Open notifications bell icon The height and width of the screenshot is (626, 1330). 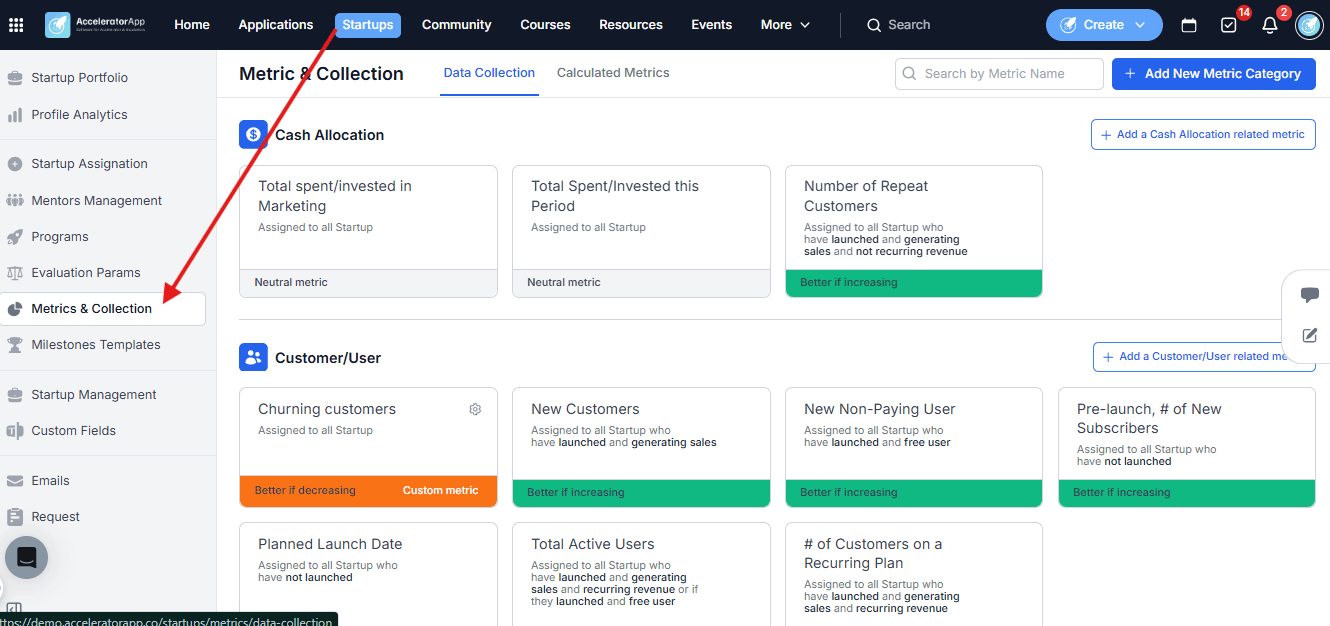[1270, 25]
